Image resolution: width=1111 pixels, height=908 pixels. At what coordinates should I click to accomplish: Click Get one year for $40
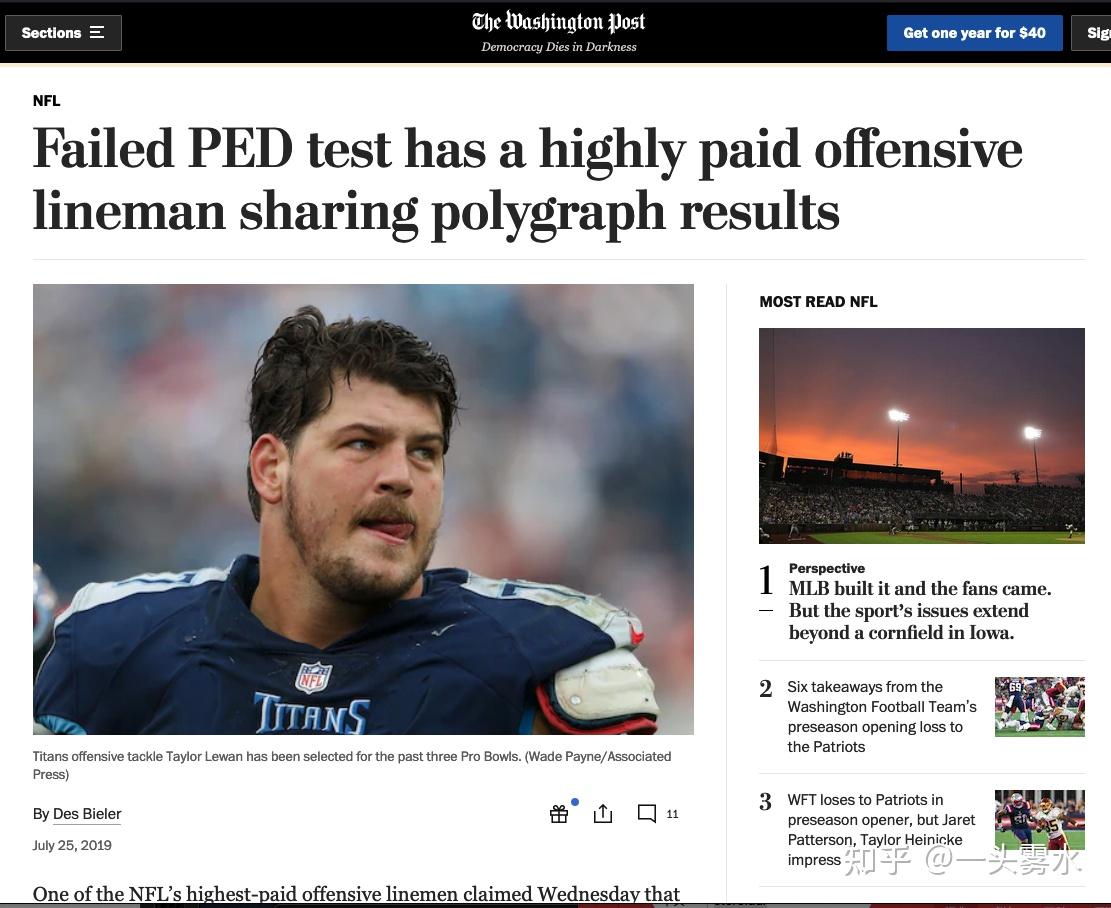(x=974, y=33)
